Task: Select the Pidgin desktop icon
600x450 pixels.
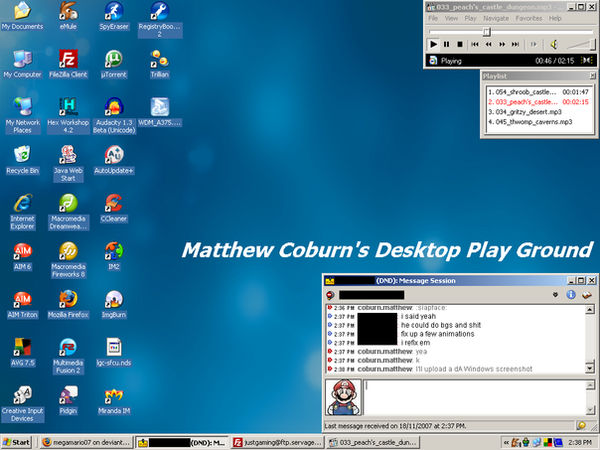Action: coord(68,400)
